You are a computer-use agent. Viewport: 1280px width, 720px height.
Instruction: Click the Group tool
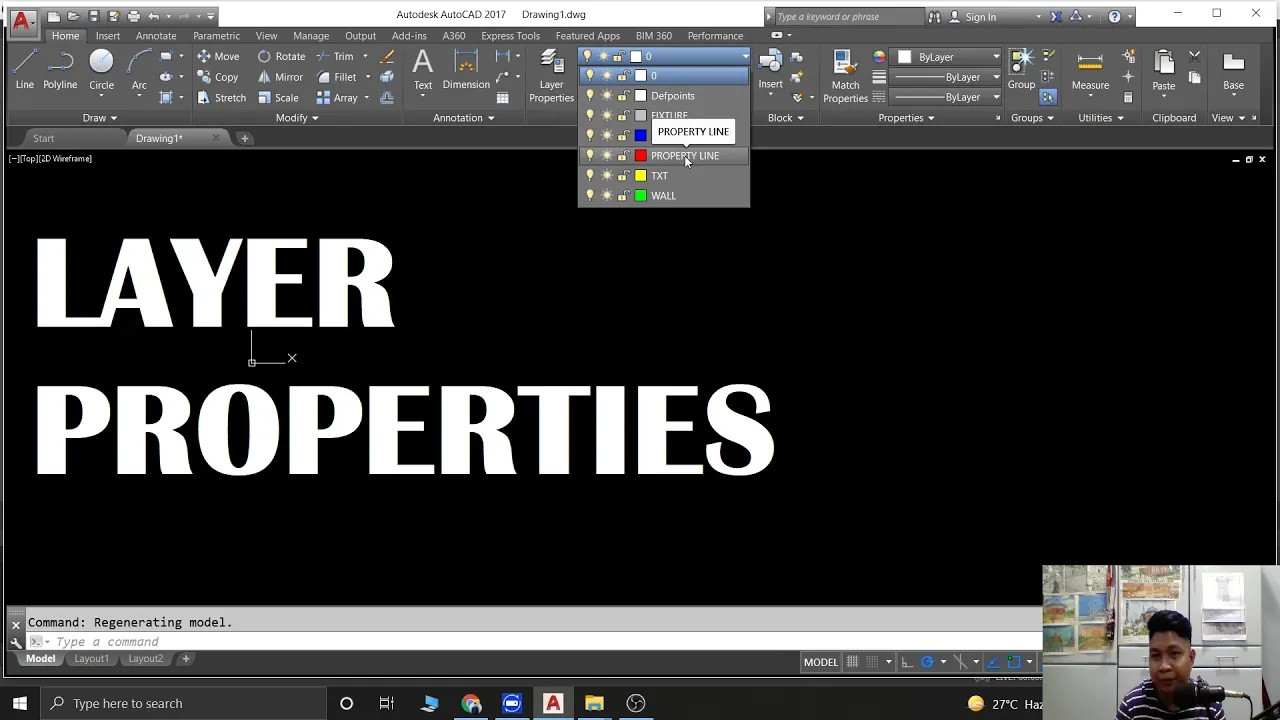(x=1021, y=70)
